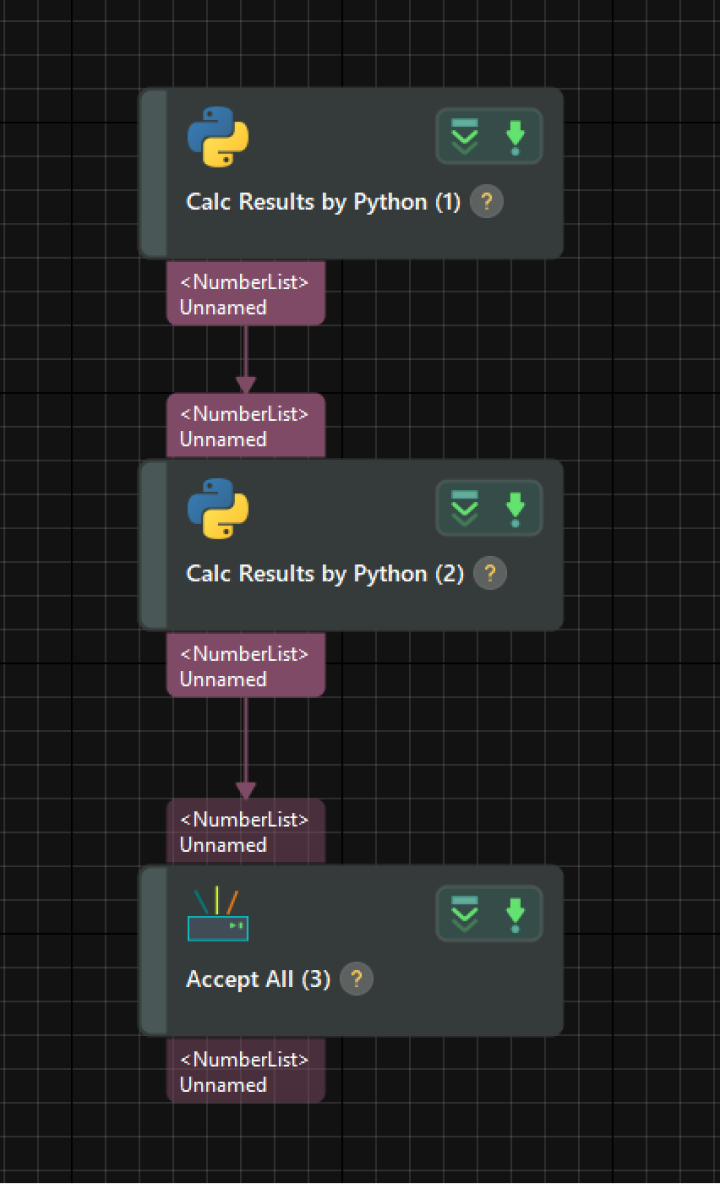Open help for Calc Results by Python (1)
The height and width of the screenshot is (1184, 720).
point(487,201)
